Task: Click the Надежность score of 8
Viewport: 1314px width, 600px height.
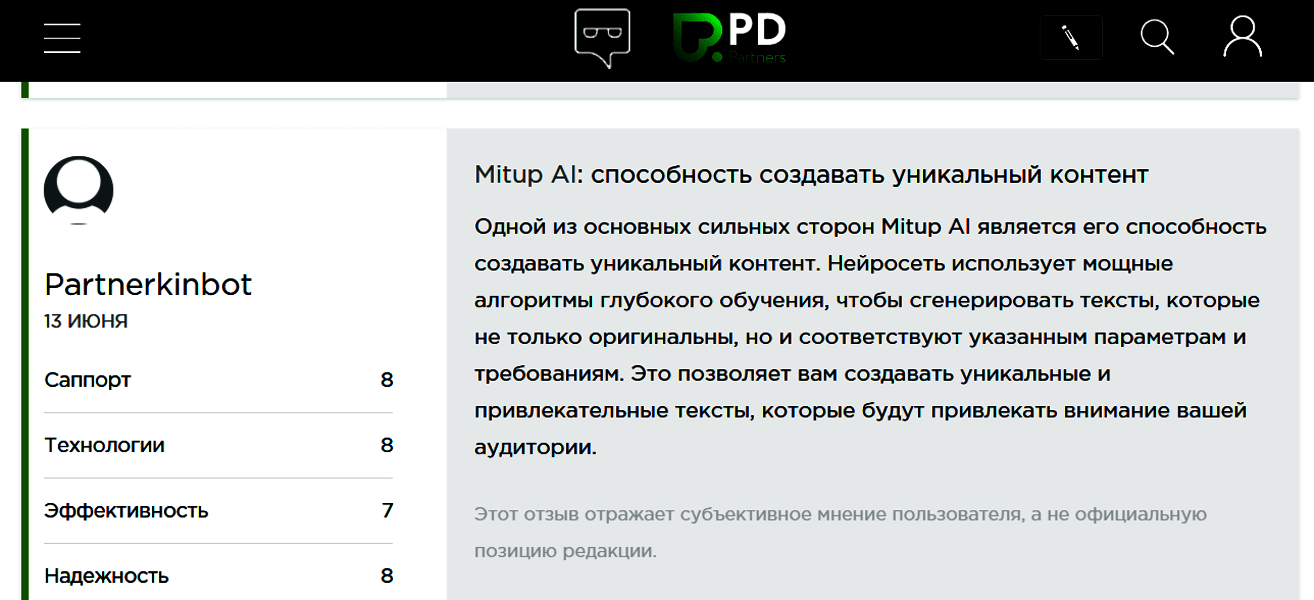Action: coord(387,576)
